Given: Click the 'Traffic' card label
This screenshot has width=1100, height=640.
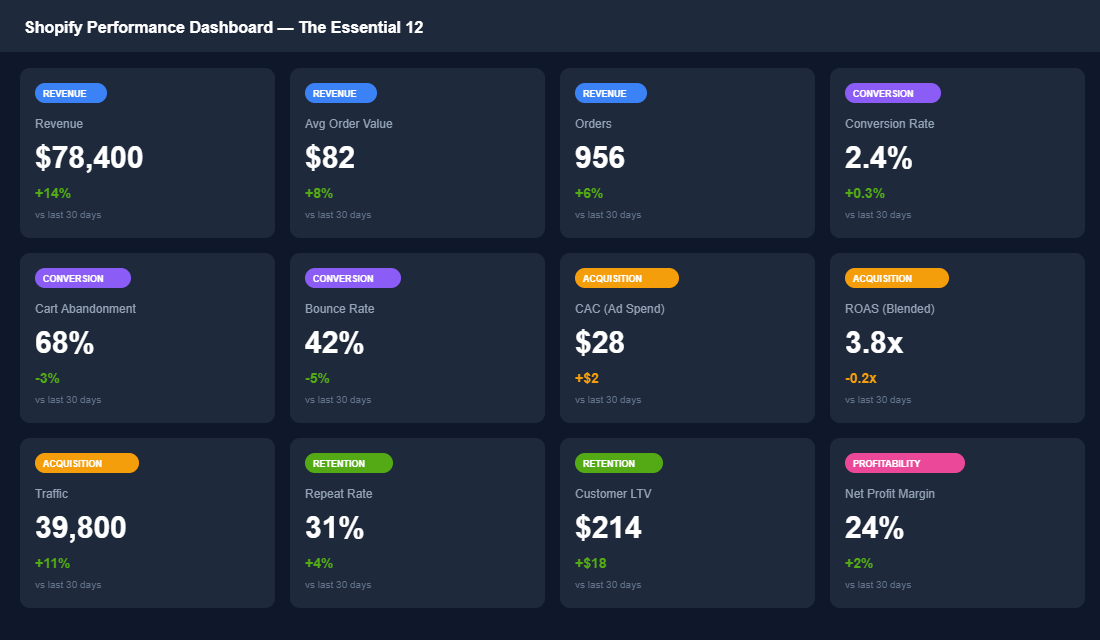Looking at the screenshot, I should click(52, 494).
